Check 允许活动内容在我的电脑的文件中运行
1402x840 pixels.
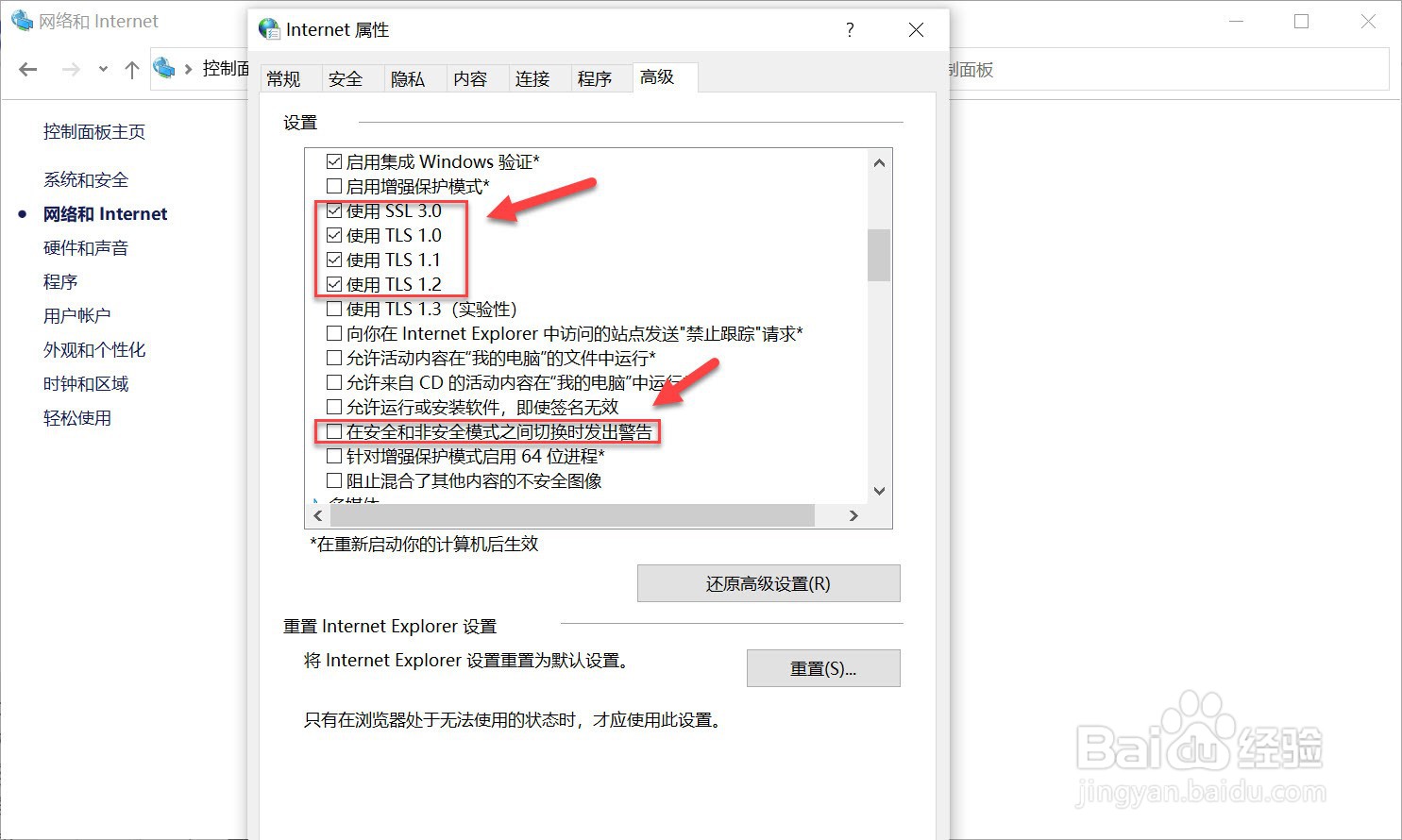click(x=334, y=358)
